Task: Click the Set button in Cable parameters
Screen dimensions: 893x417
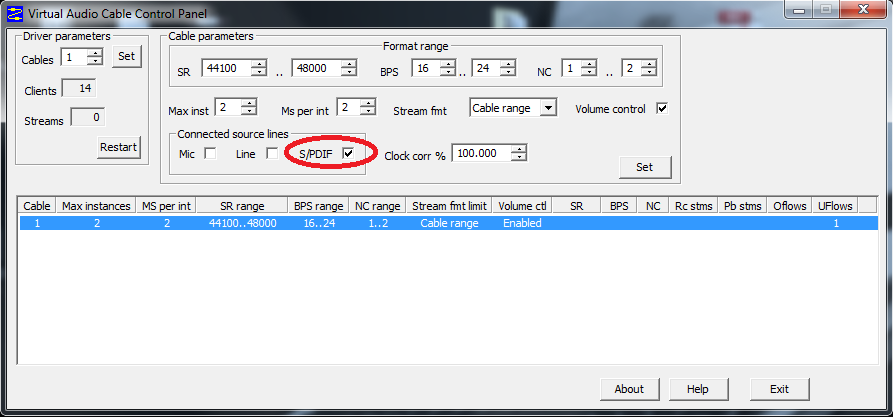Action: pos(645,167)
